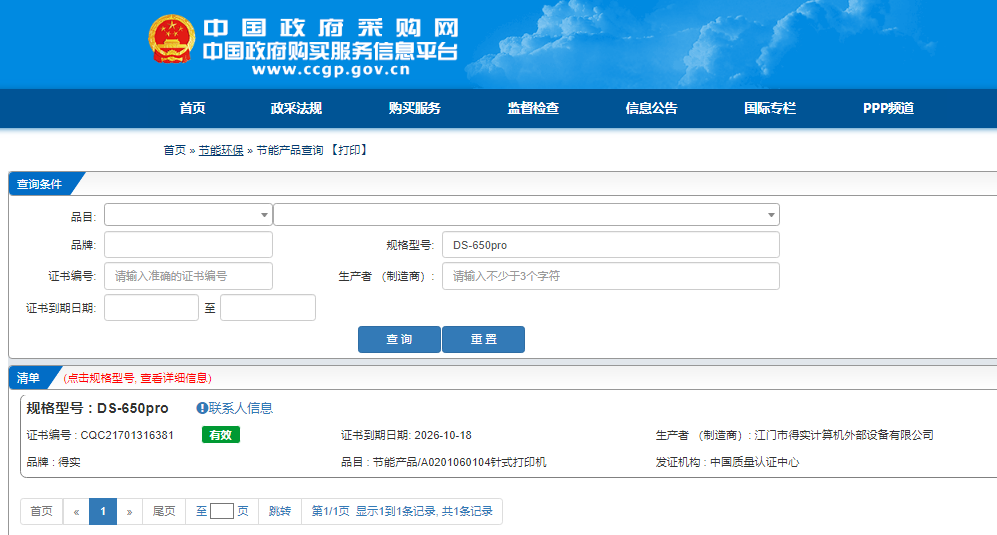997x535 pixels.
Task: Click the 尾页 last-page button
Action: 163,511
